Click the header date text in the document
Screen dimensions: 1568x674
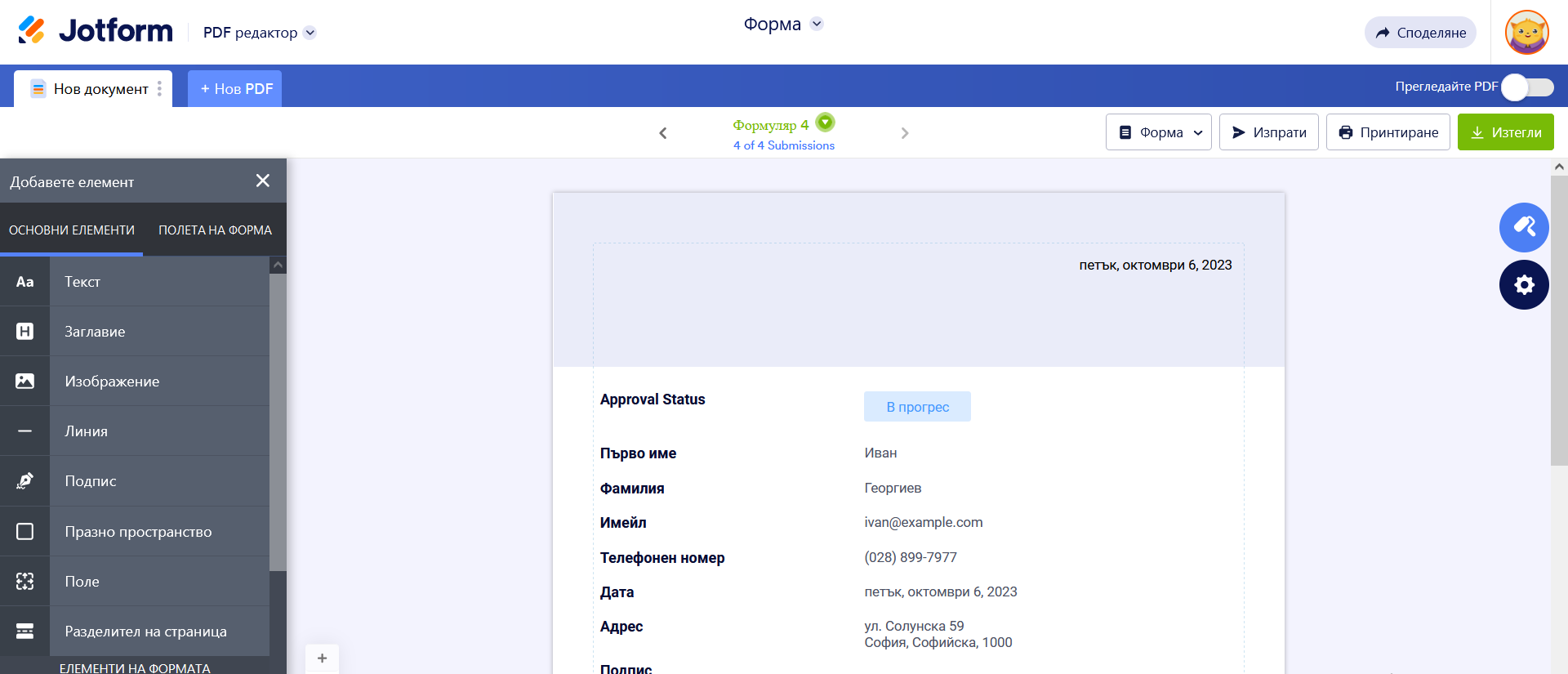pos(1155,265)
